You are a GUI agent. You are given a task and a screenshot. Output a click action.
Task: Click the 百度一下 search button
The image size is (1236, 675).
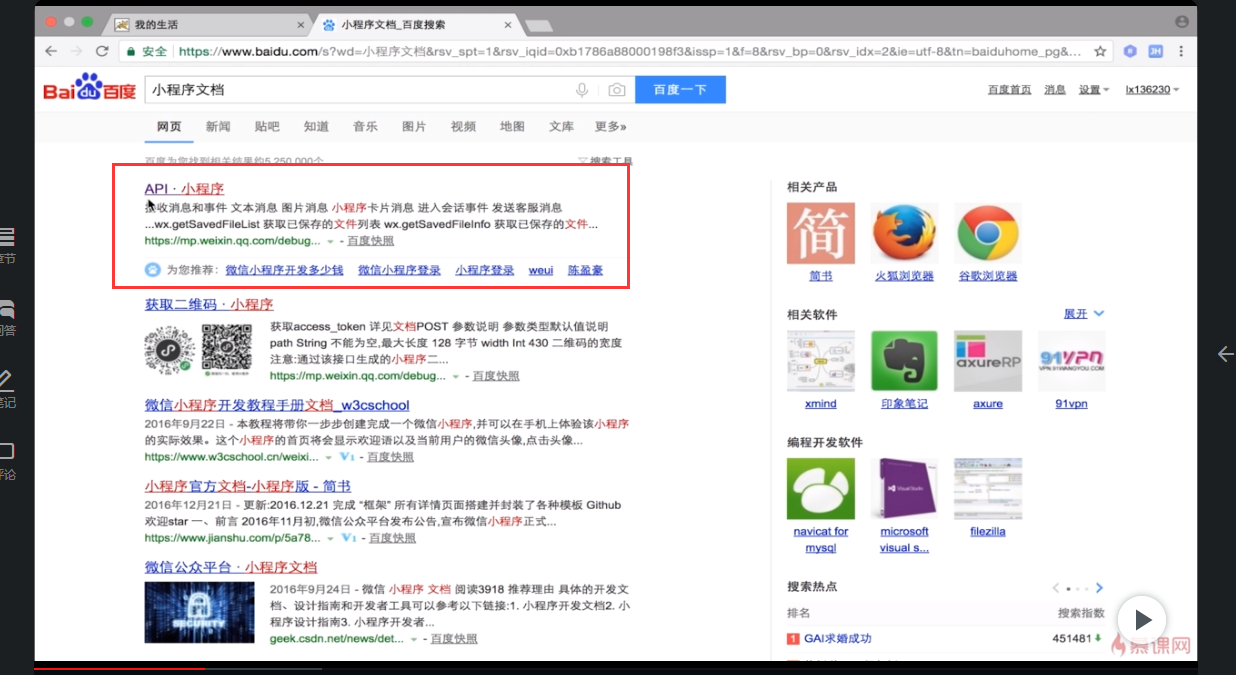[x=680, y=90]
